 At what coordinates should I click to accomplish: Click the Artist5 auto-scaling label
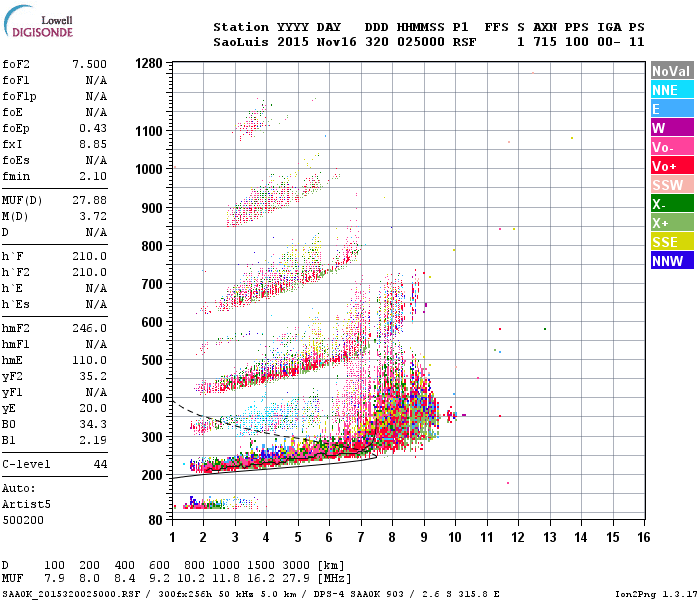26,504
